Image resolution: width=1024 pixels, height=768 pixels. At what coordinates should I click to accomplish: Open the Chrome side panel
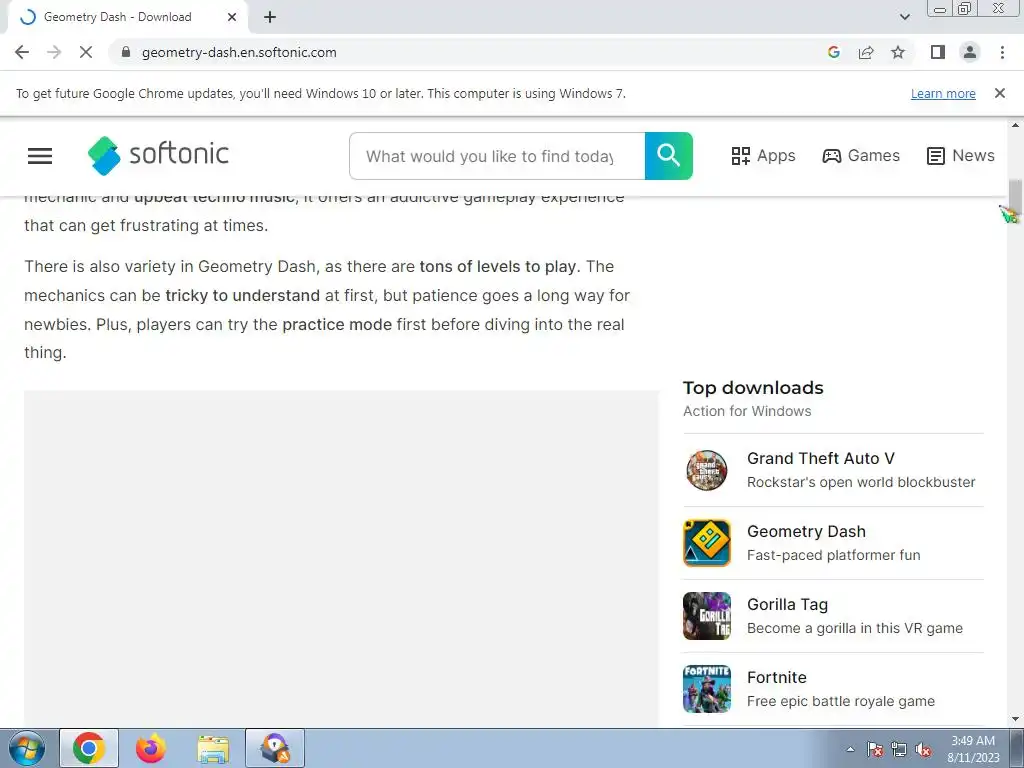point(938,52)
